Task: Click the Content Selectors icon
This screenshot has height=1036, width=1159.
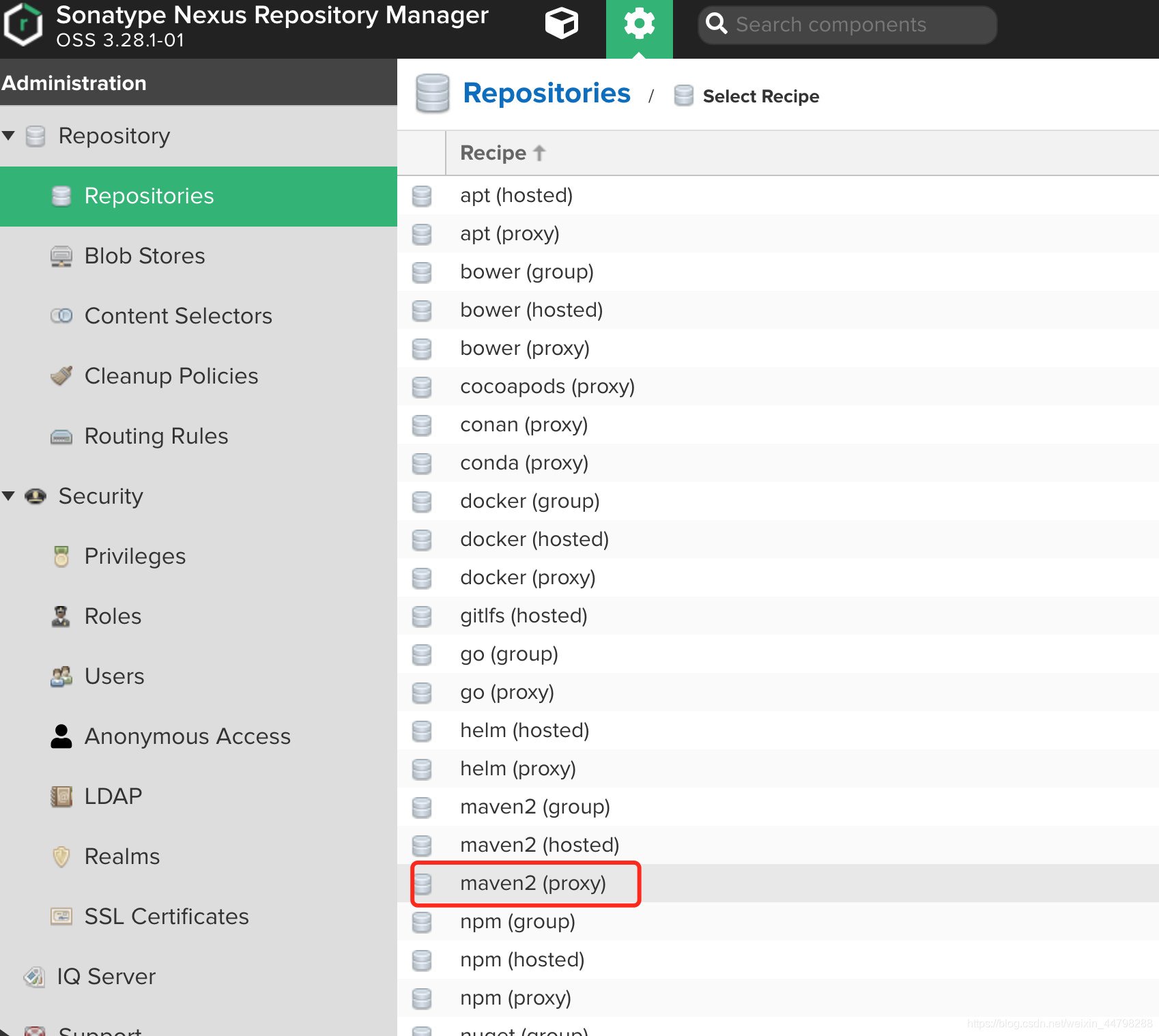Action: point(61,316)
